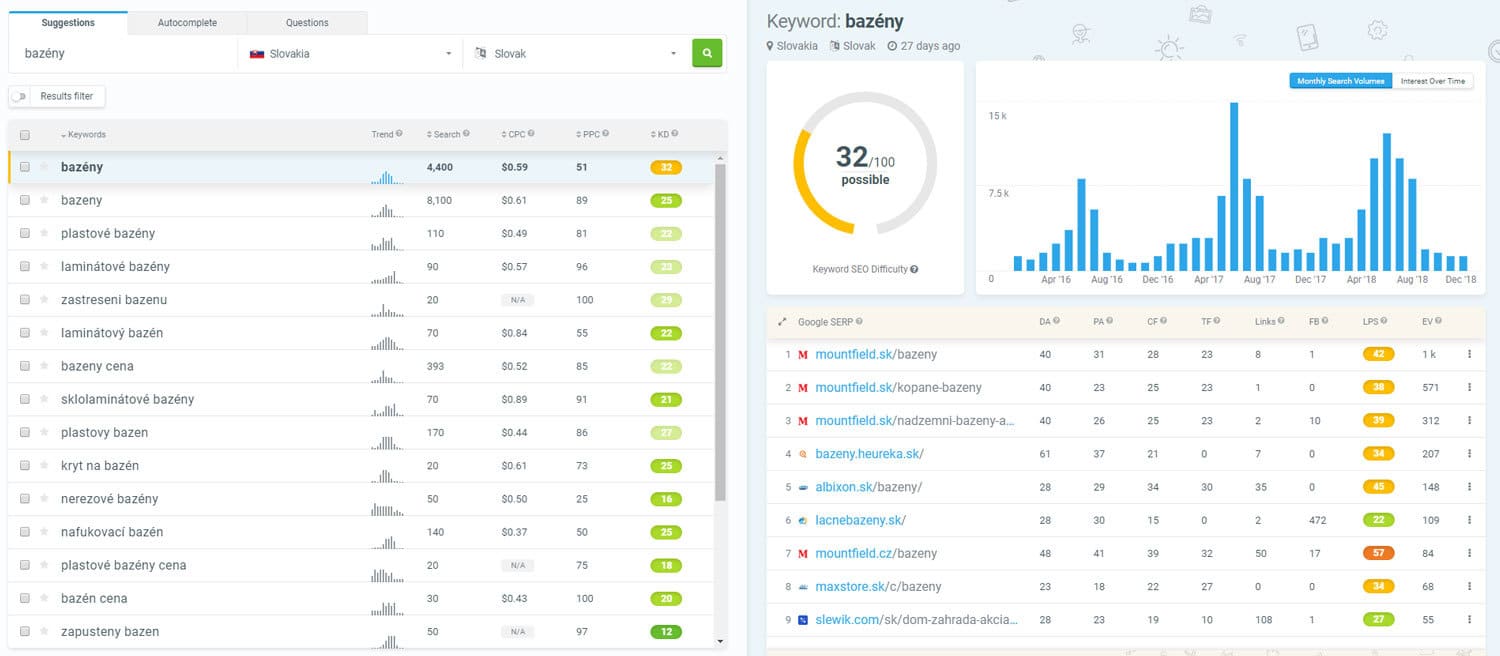
Task: Click the keyword list scrollbar thumb
Action: point(720,330)
